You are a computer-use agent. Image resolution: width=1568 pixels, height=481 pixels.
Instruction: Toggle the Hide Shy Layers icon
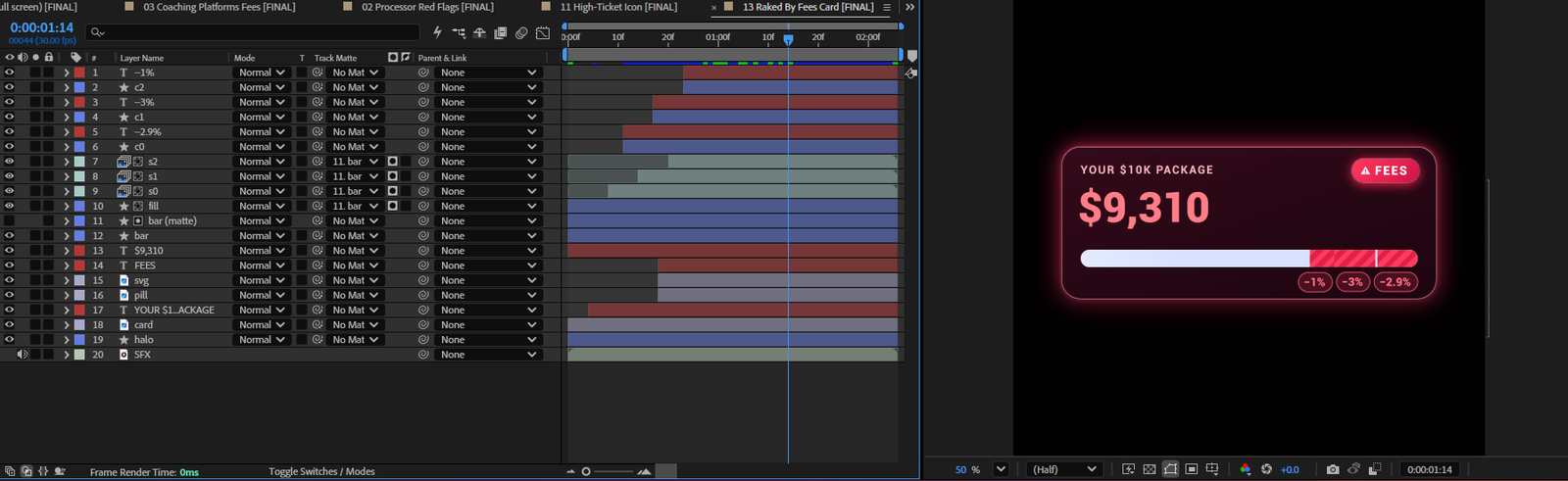pyautogui.click(x=479, y=32)
